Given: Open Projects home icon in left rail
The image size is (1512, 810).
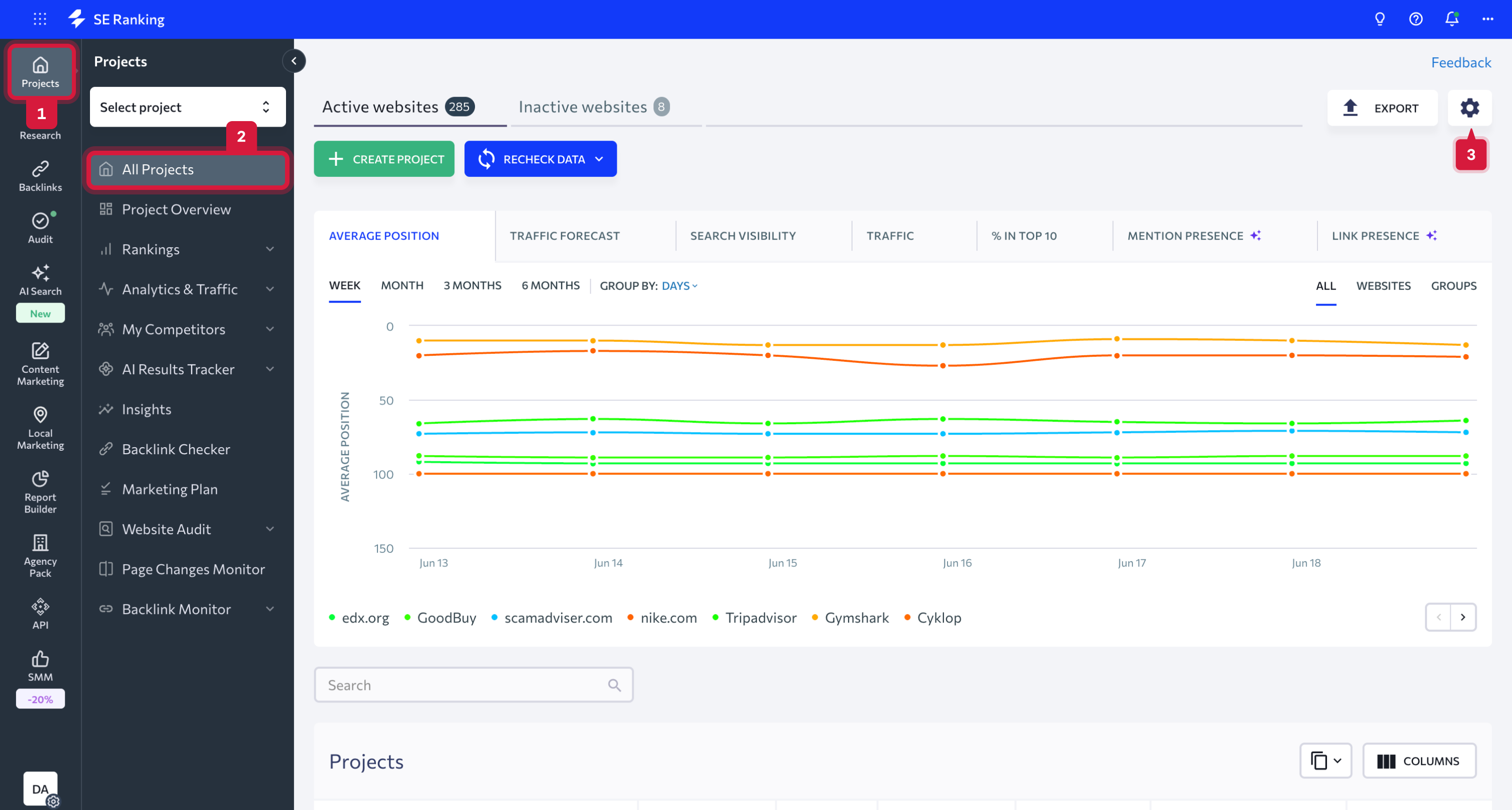Looking at the screenshot, I should pos(40,72).
